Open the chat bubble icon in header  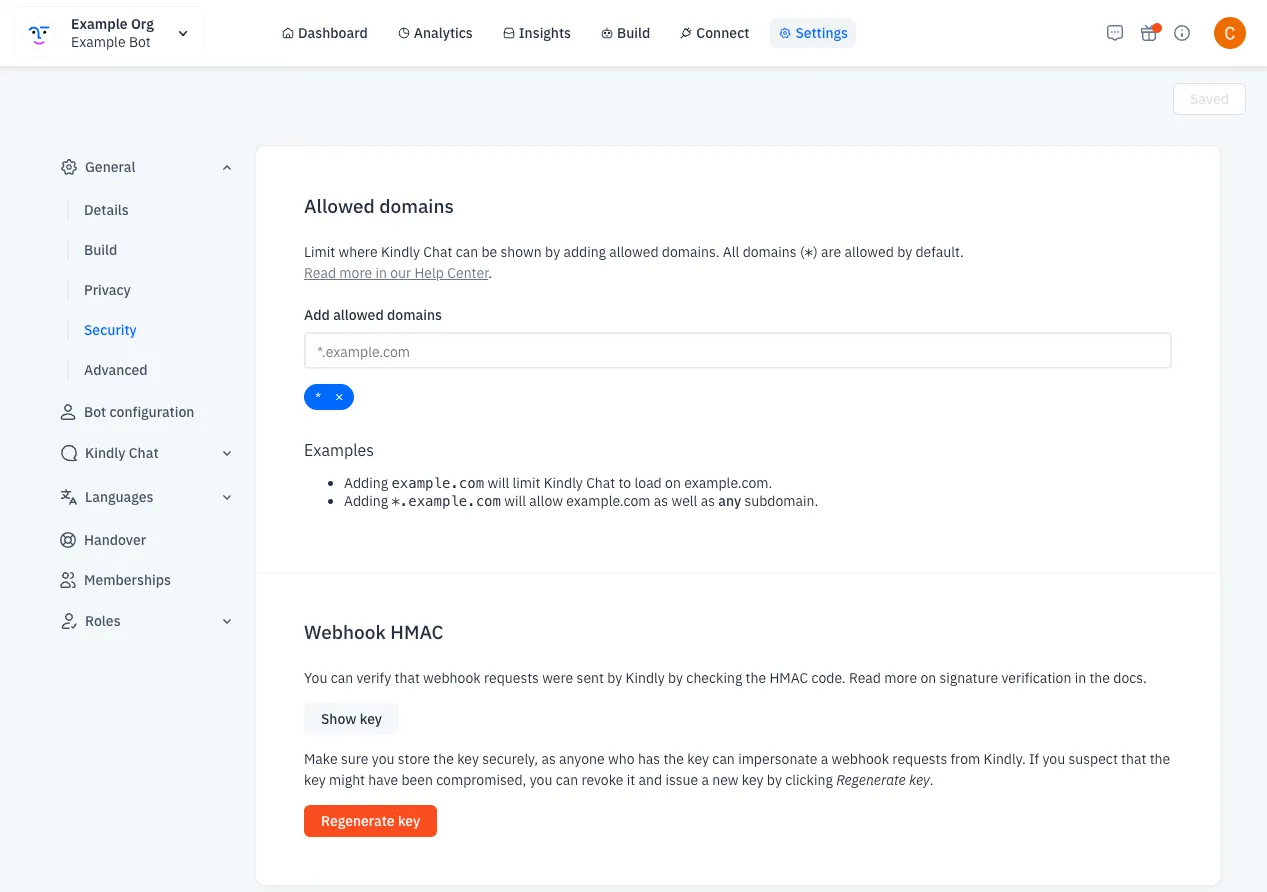[1115, 33]
